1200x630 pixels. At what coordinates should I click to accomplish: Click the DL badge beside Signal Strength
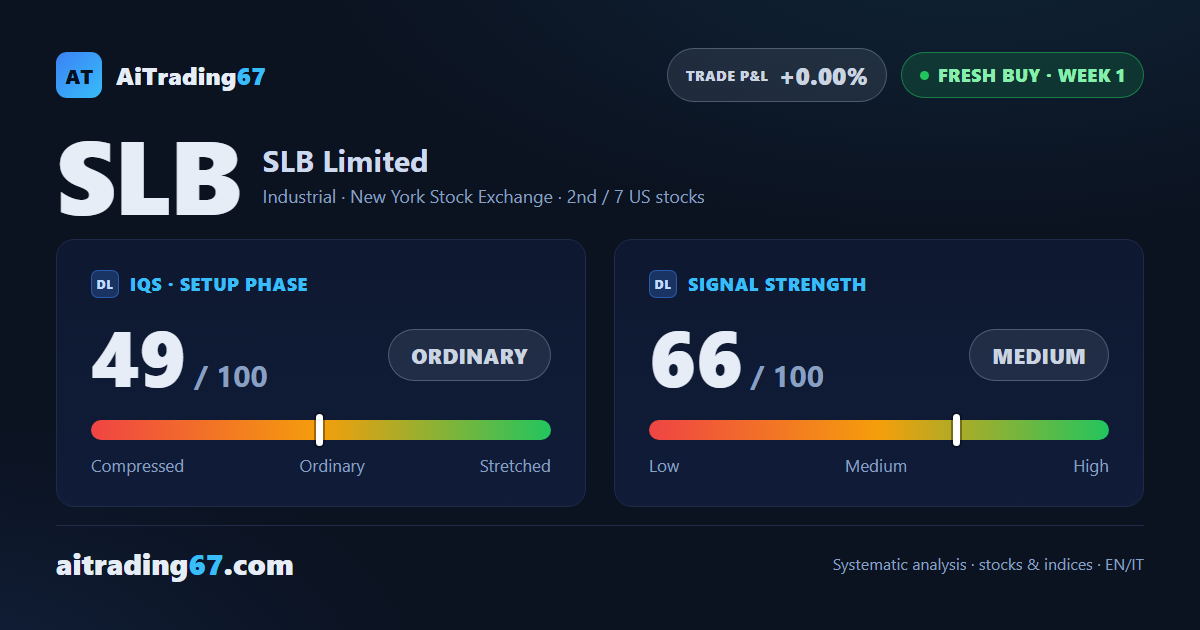coord(663,284)
